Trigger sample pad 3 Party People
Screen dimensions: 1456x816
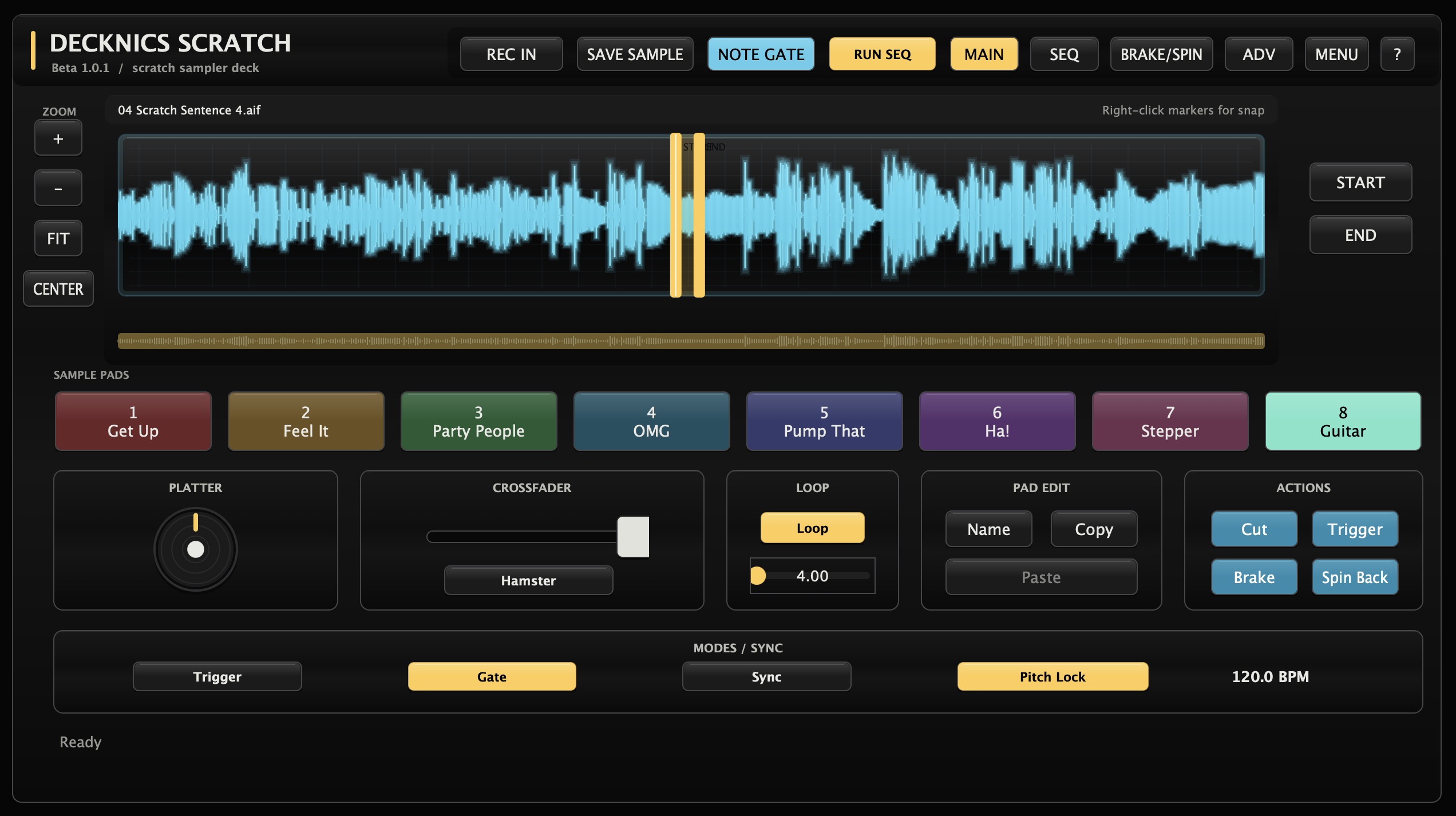[478, 422]
